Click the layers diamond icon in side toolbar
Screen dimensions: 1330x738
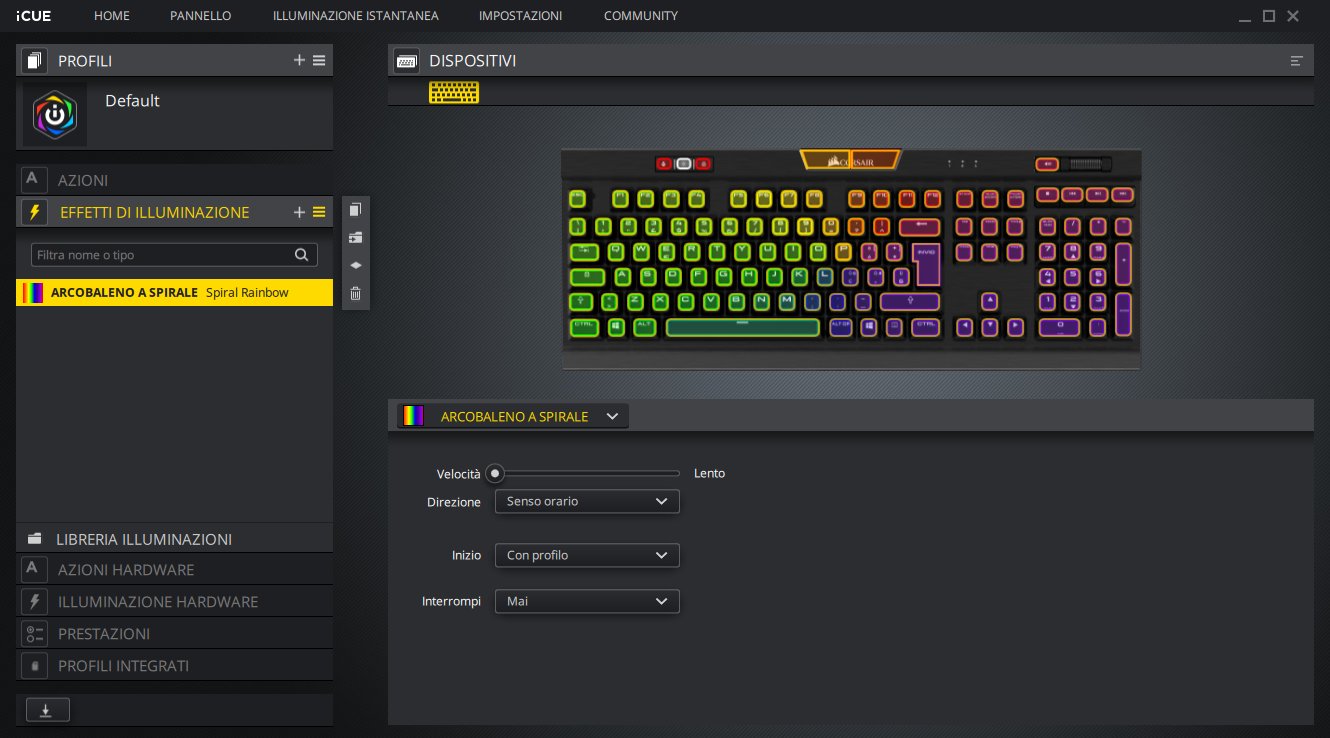click(355, 265)
